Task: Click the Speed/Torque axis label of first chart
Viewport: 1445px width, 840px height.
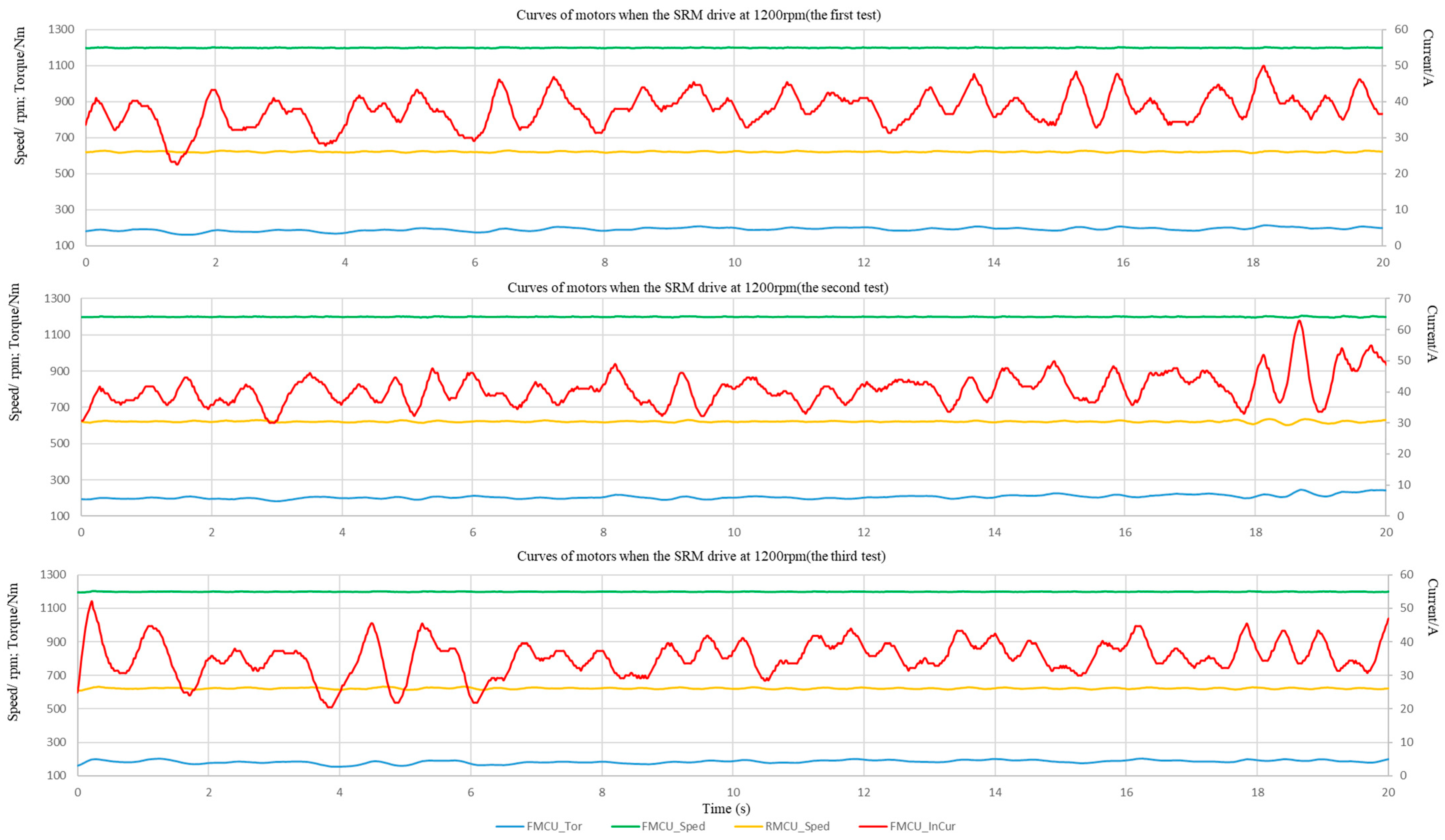Action: click(20, 96)
